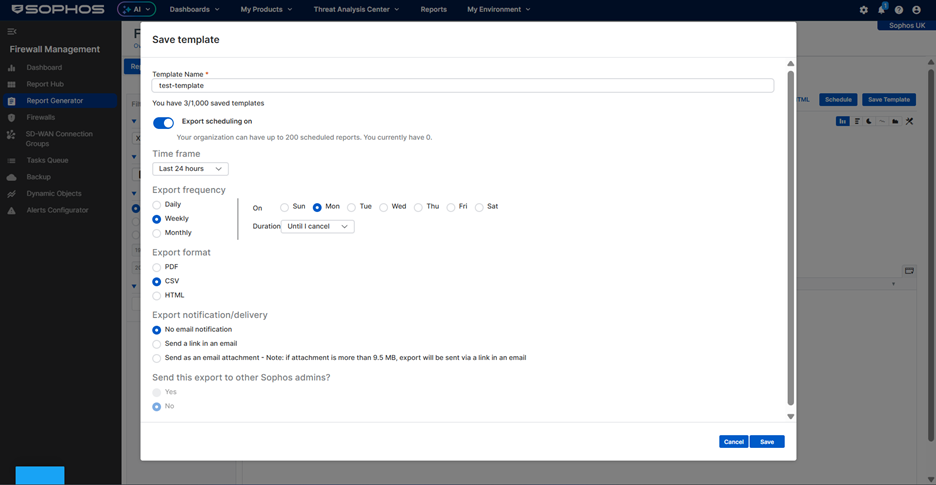Turn off the Export scheduling toggle
This screenshot has height=485, width=936.
(163, 123)
